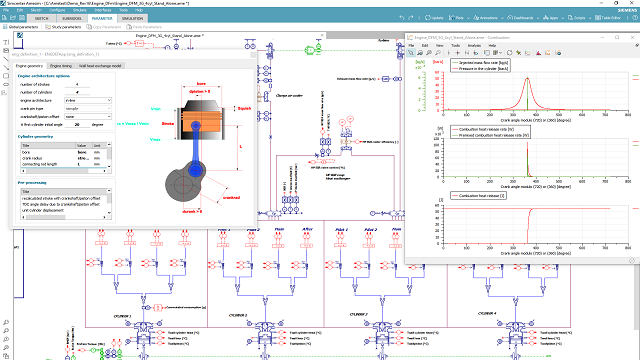
Task: Open the Tools menu in Combustion plot window
Action: tap(456, 45)
